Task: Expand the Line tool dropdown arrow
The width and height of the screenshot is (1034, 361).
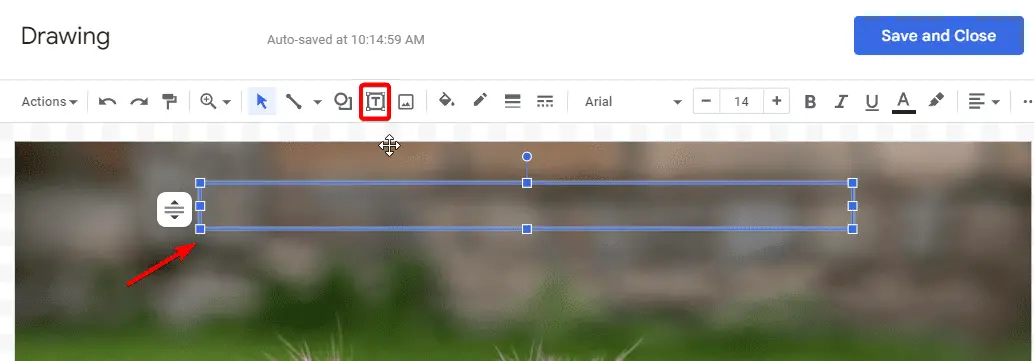Action: pos(317,102)
